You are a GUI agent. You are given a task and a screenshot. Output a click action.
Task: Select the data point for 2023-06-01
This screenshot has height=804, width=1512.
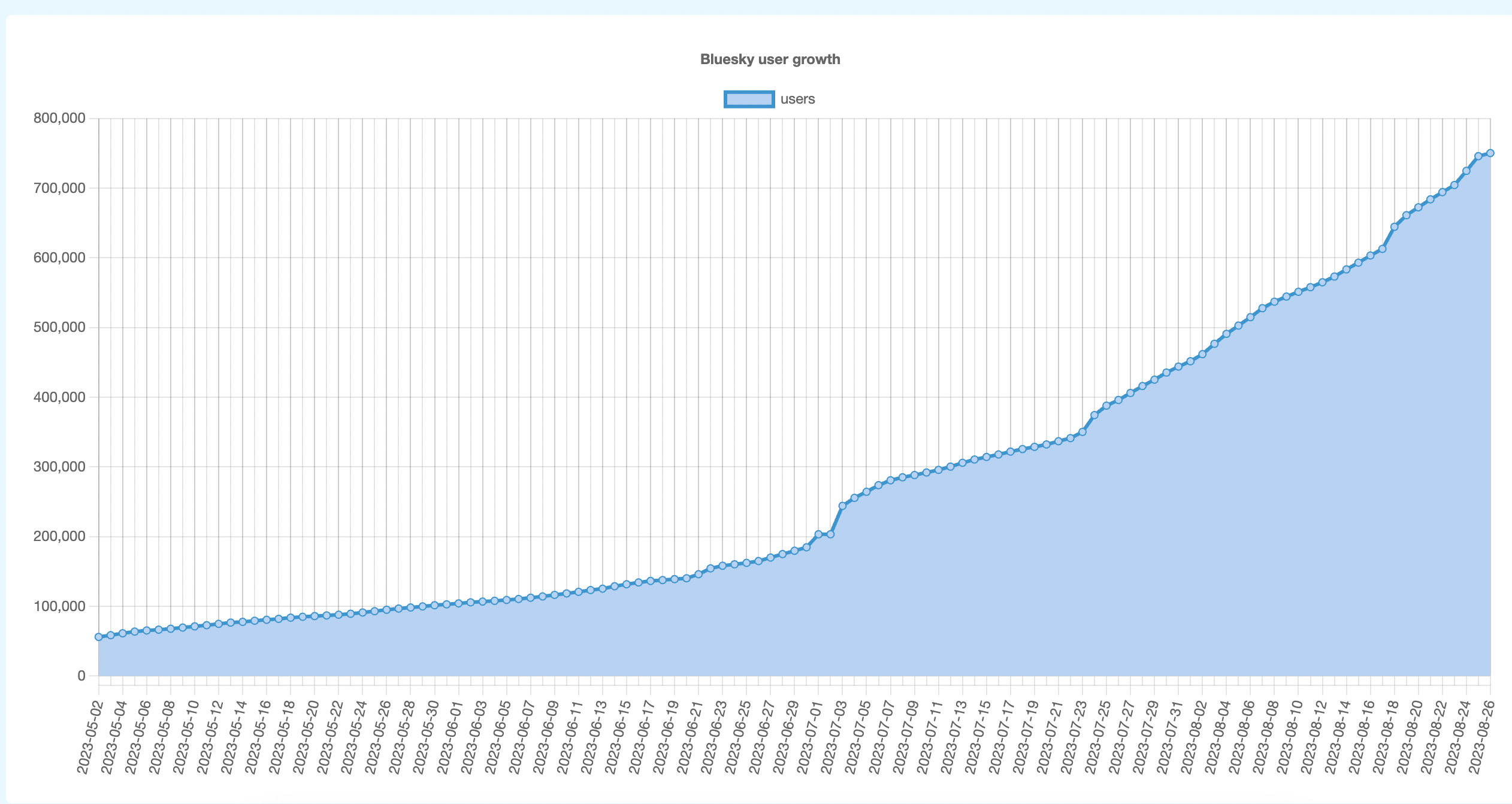tap(458, 603)
